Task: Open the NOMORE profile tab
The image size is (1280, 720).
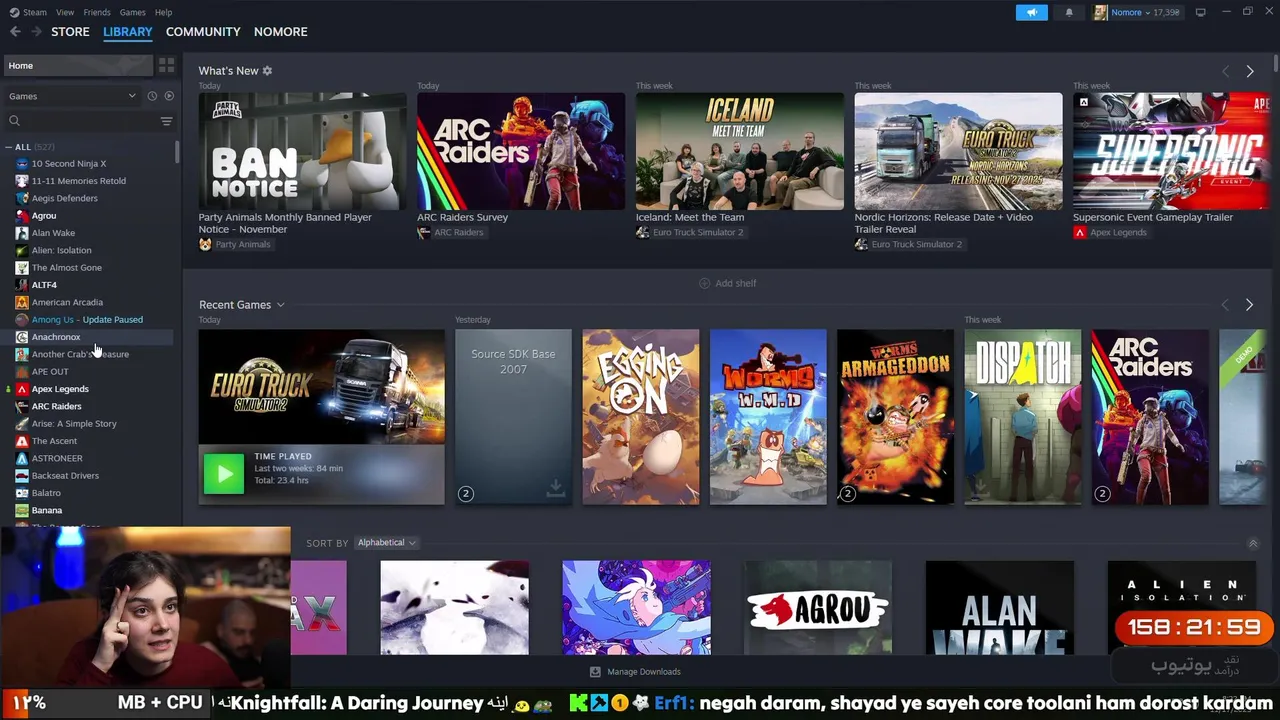Action: [280, 32]
